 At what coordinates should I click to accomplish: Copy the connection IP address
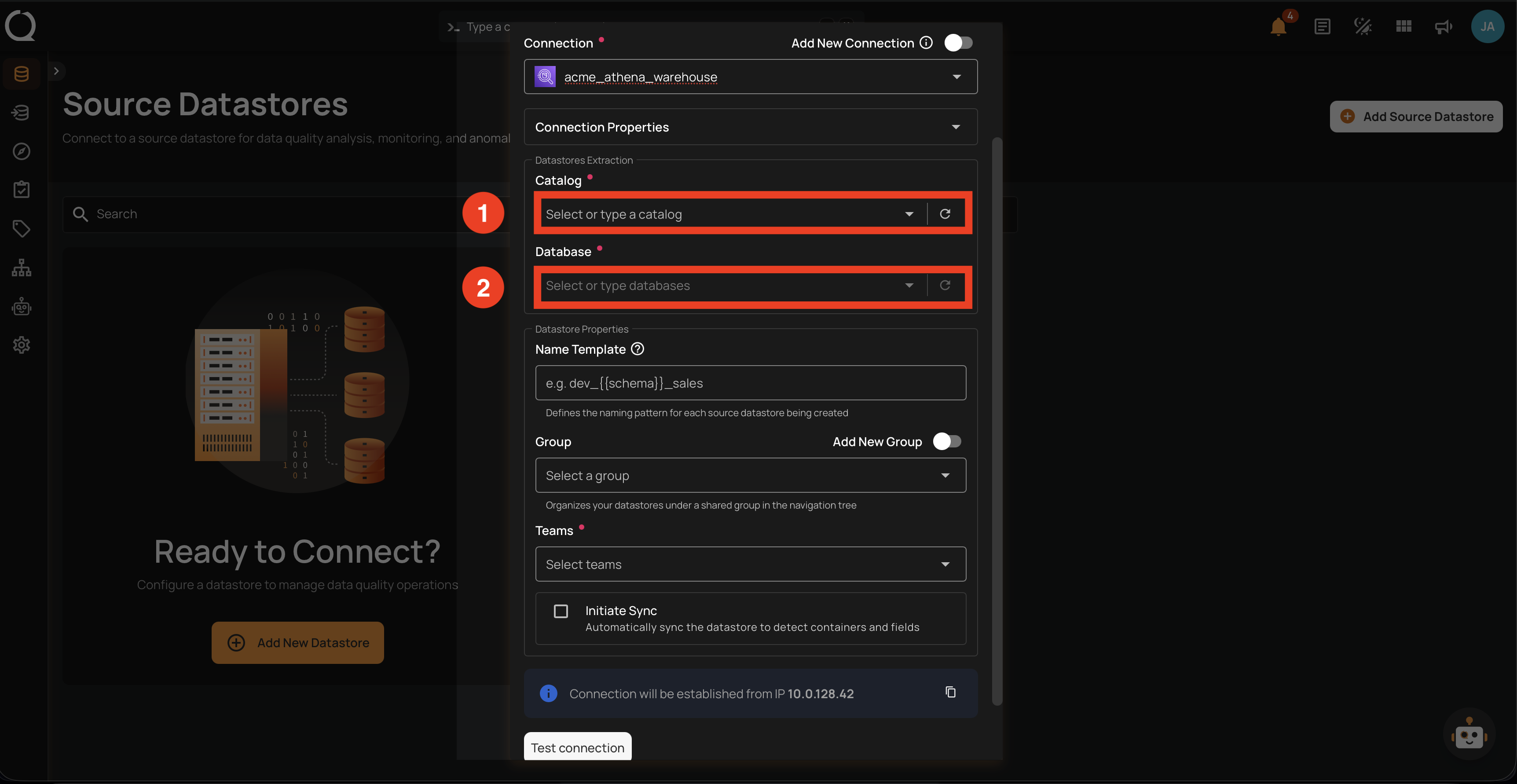click(x=950, y=692)
